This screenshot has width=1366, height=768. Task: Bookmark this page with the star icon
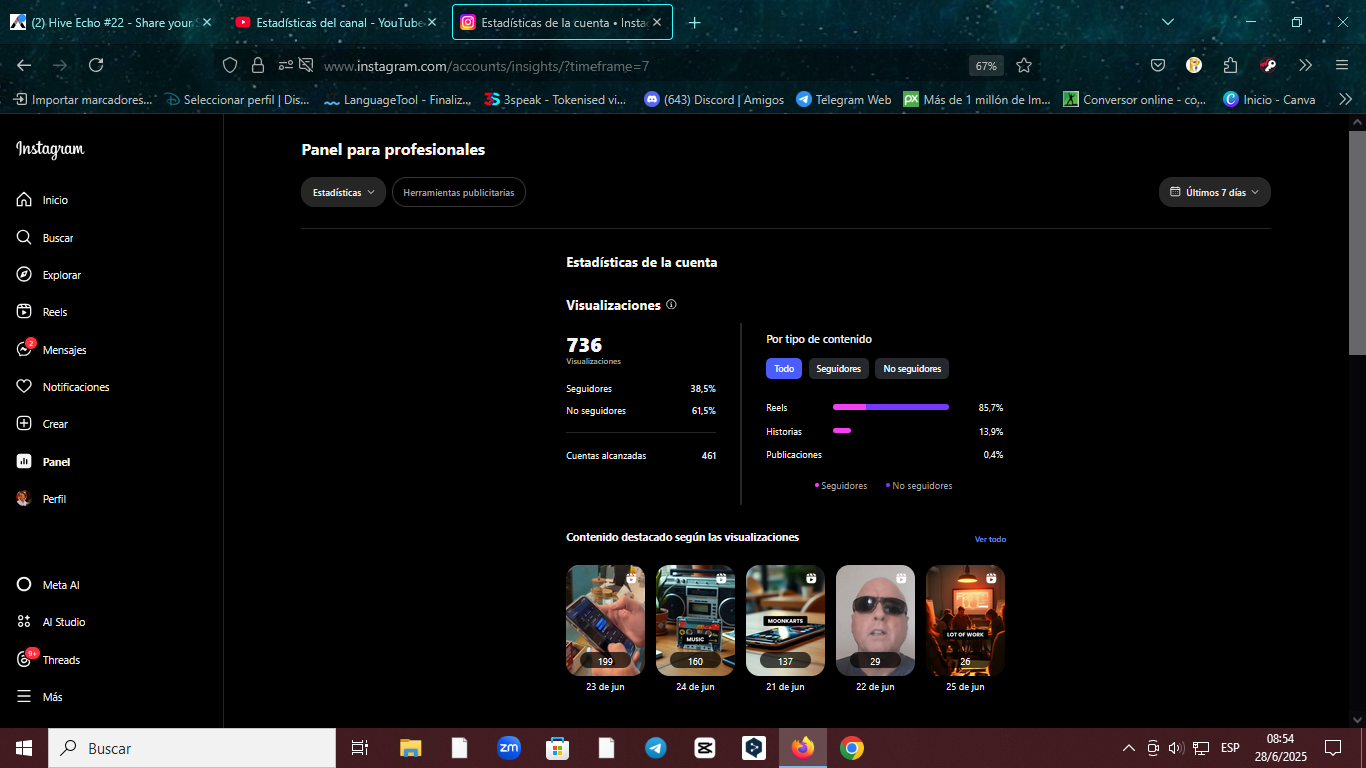pyautogui.click(x=1024, y=65)
